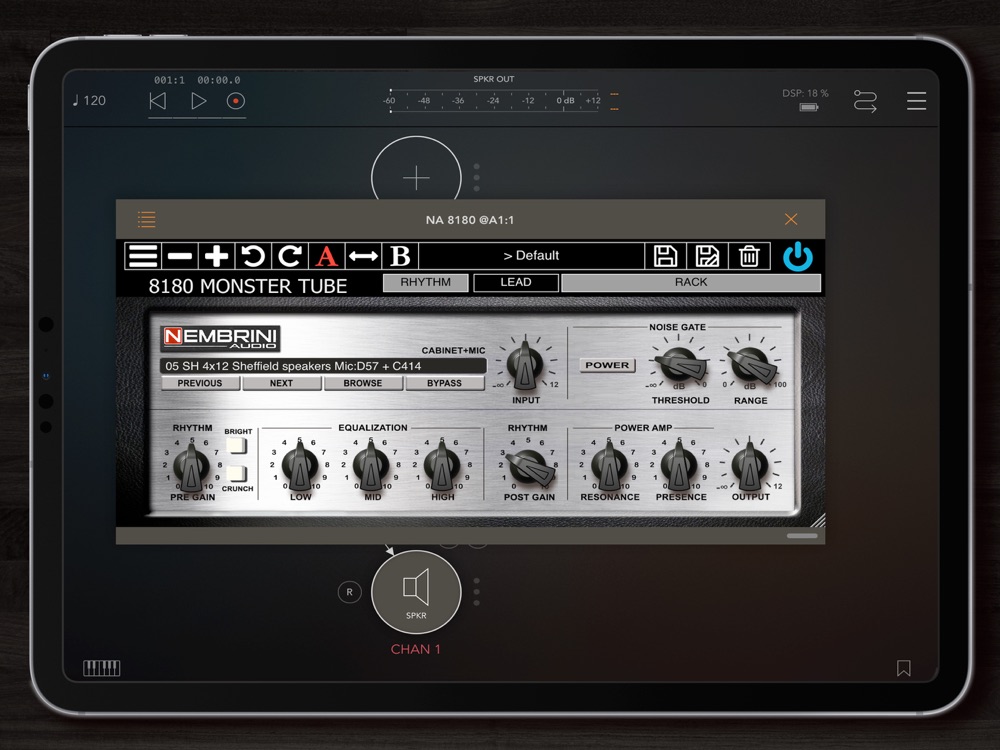
Task: Click the HIGH equalization knob
Action: [443, 467]
